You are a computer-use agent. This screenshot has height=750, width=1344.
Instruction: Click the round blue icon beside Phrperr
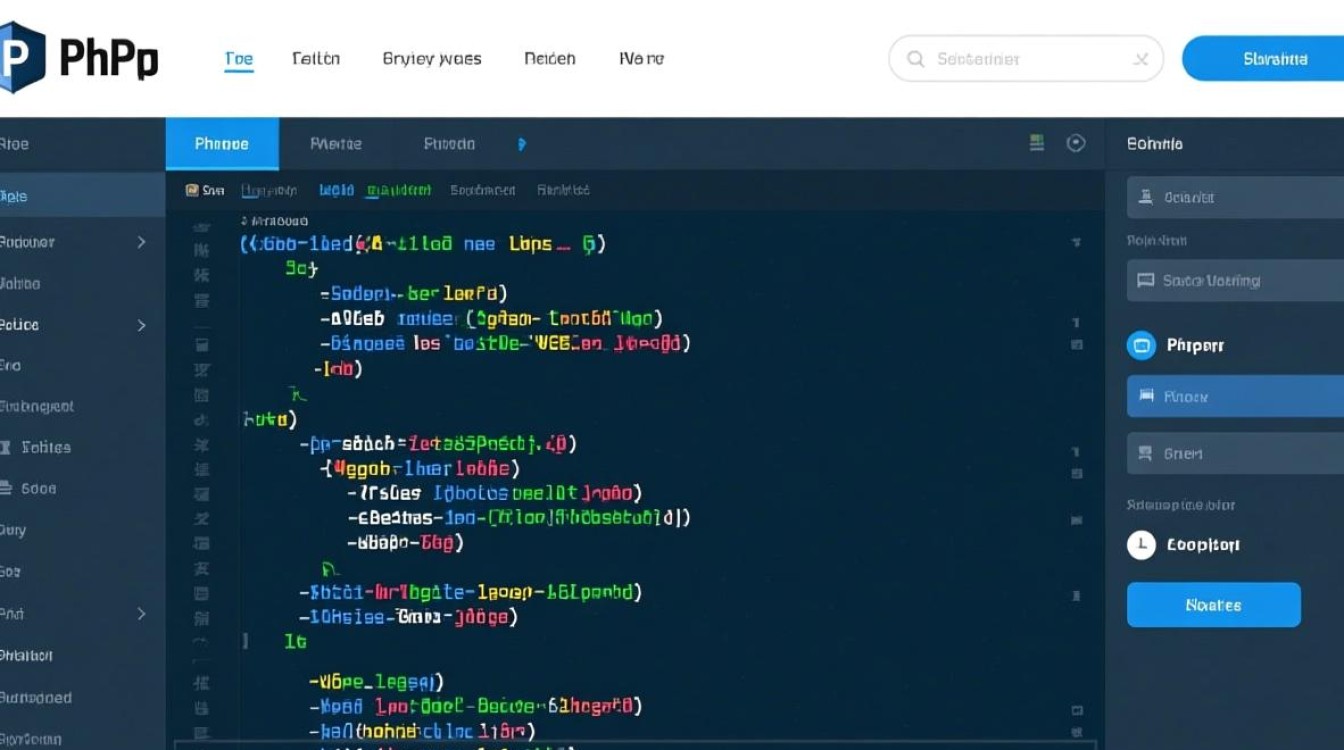click(x=1141, y=345)
